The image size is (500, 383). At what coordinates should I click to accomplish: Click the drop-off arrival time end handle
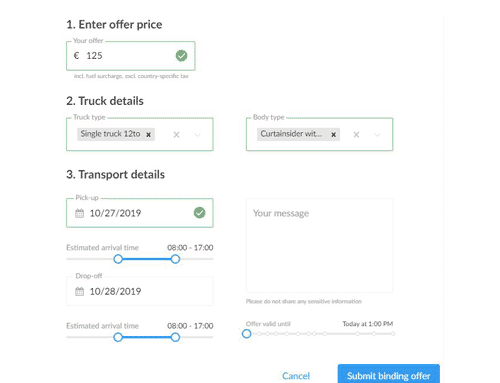175,337
